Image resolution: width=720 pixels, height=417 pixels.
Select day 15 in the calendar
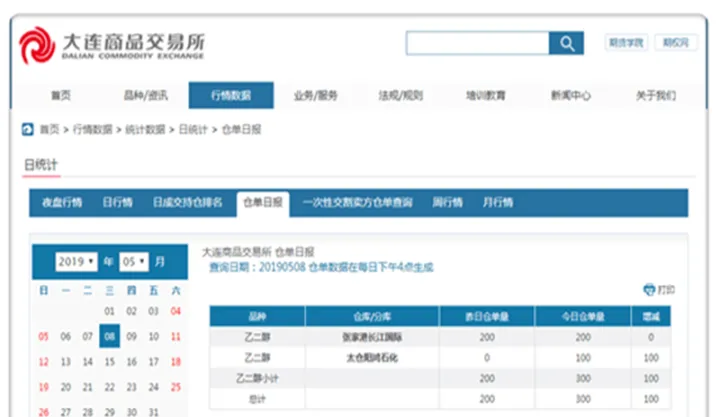[x=110, y=362]
